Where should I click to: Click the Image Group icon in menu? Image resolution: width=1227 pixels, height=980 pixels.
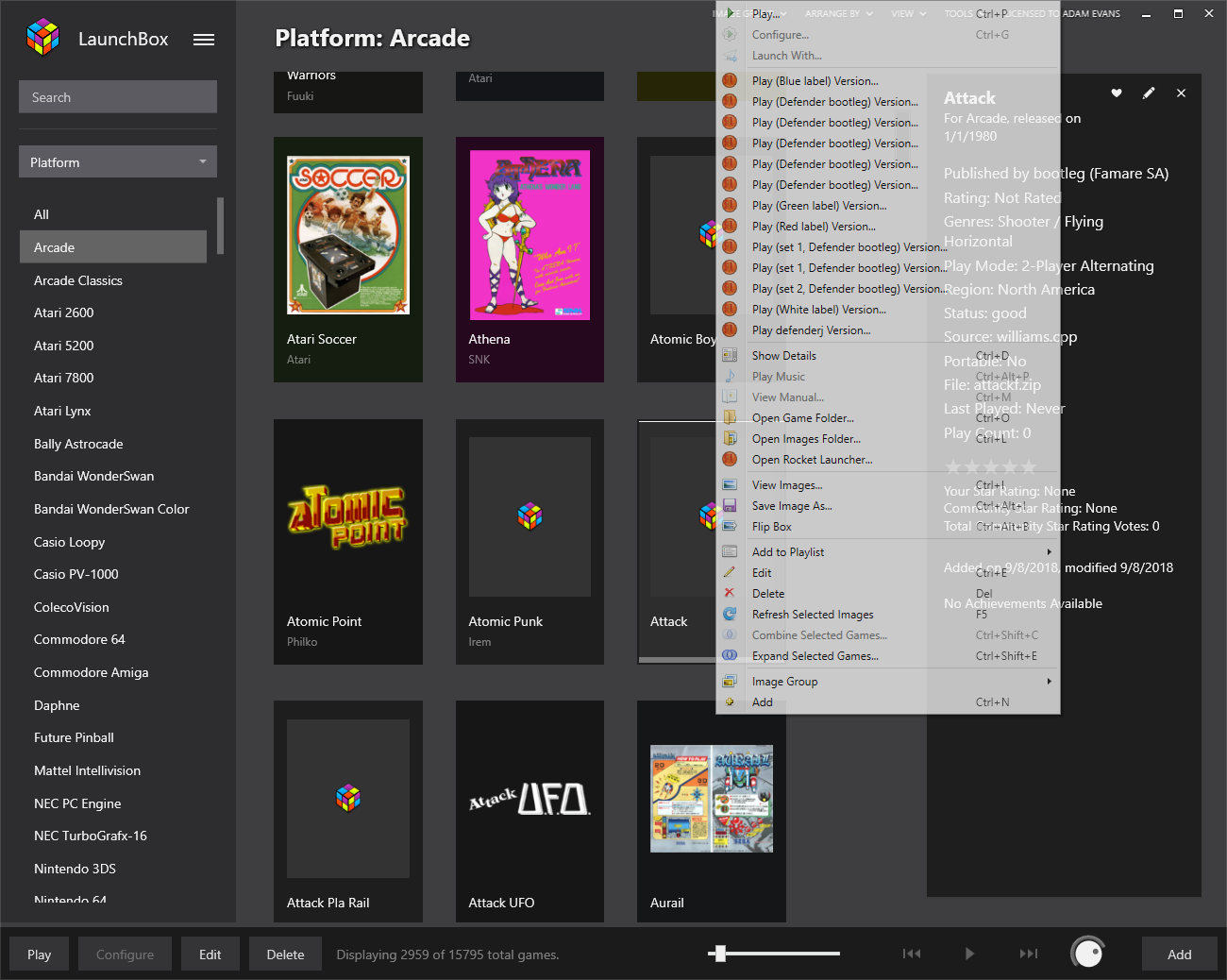pyautogui.click(x=730, y=682)
